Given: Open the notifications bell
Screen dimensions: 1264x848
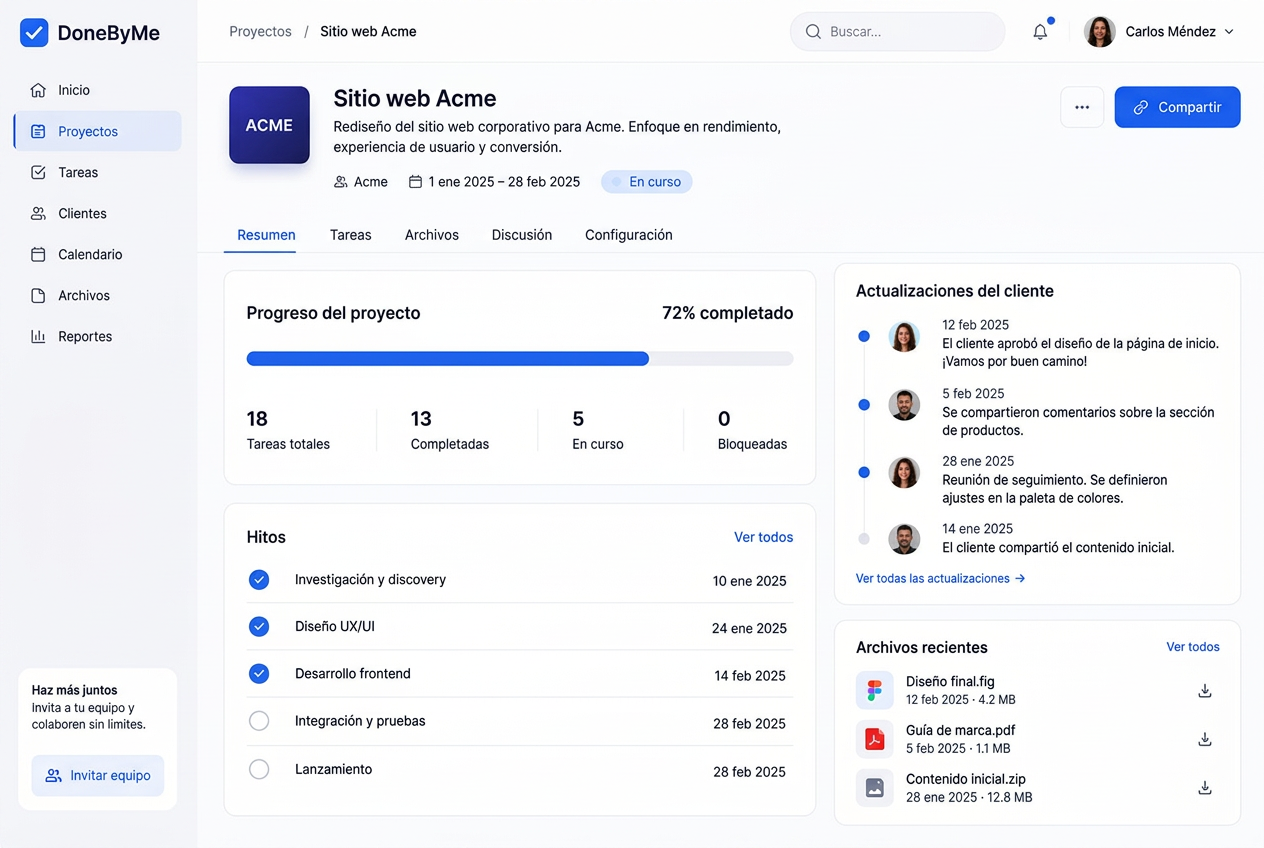Looking at the screenshot, I should (1040, 32).
